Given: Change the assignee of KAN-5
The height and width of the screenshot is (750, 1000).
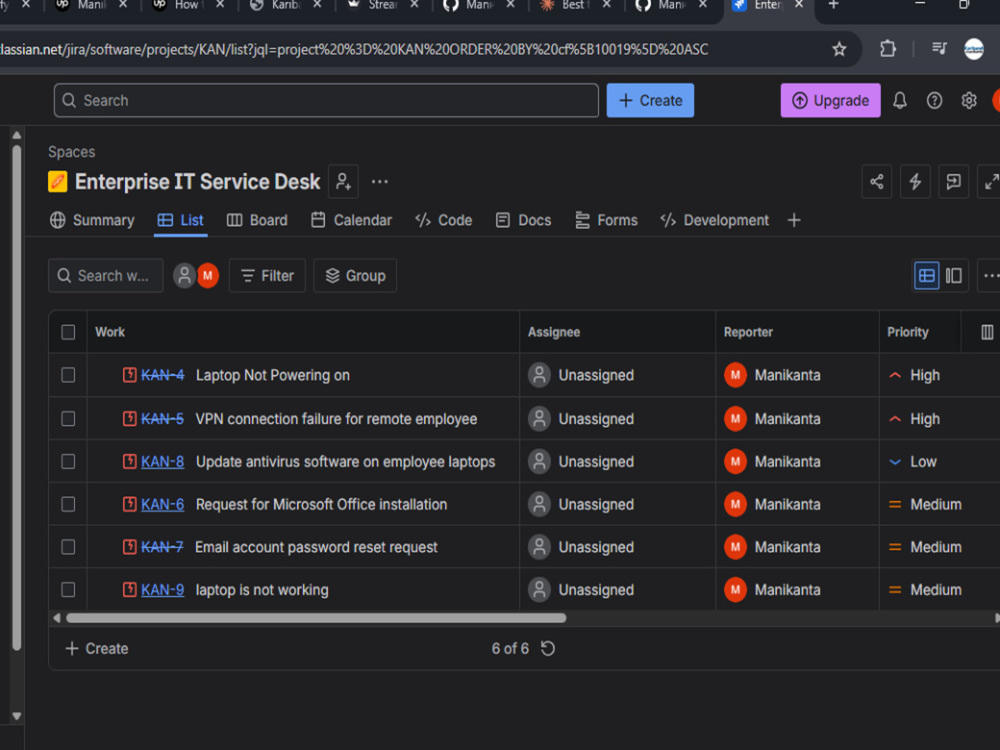Looking at the screenshot, I should point(581,419).
